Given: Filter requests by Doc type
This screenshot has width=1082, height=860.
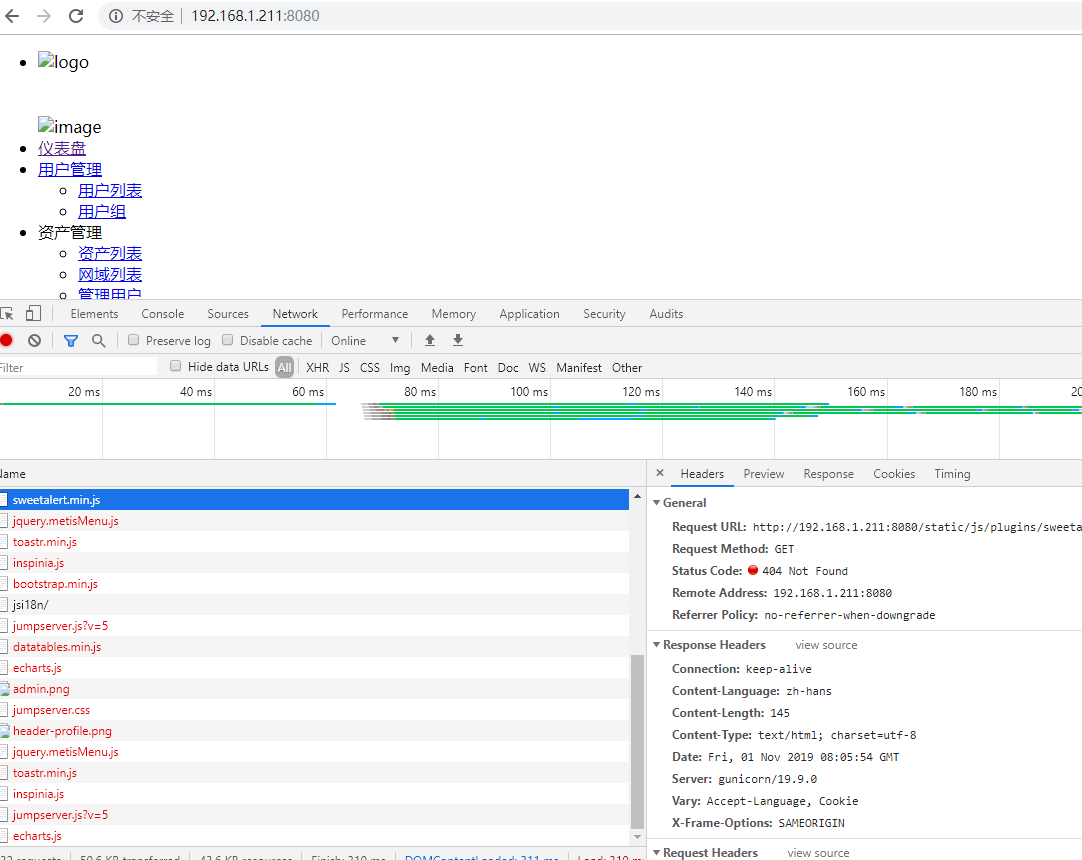Looking at the screenshot, I should point(508,368).
